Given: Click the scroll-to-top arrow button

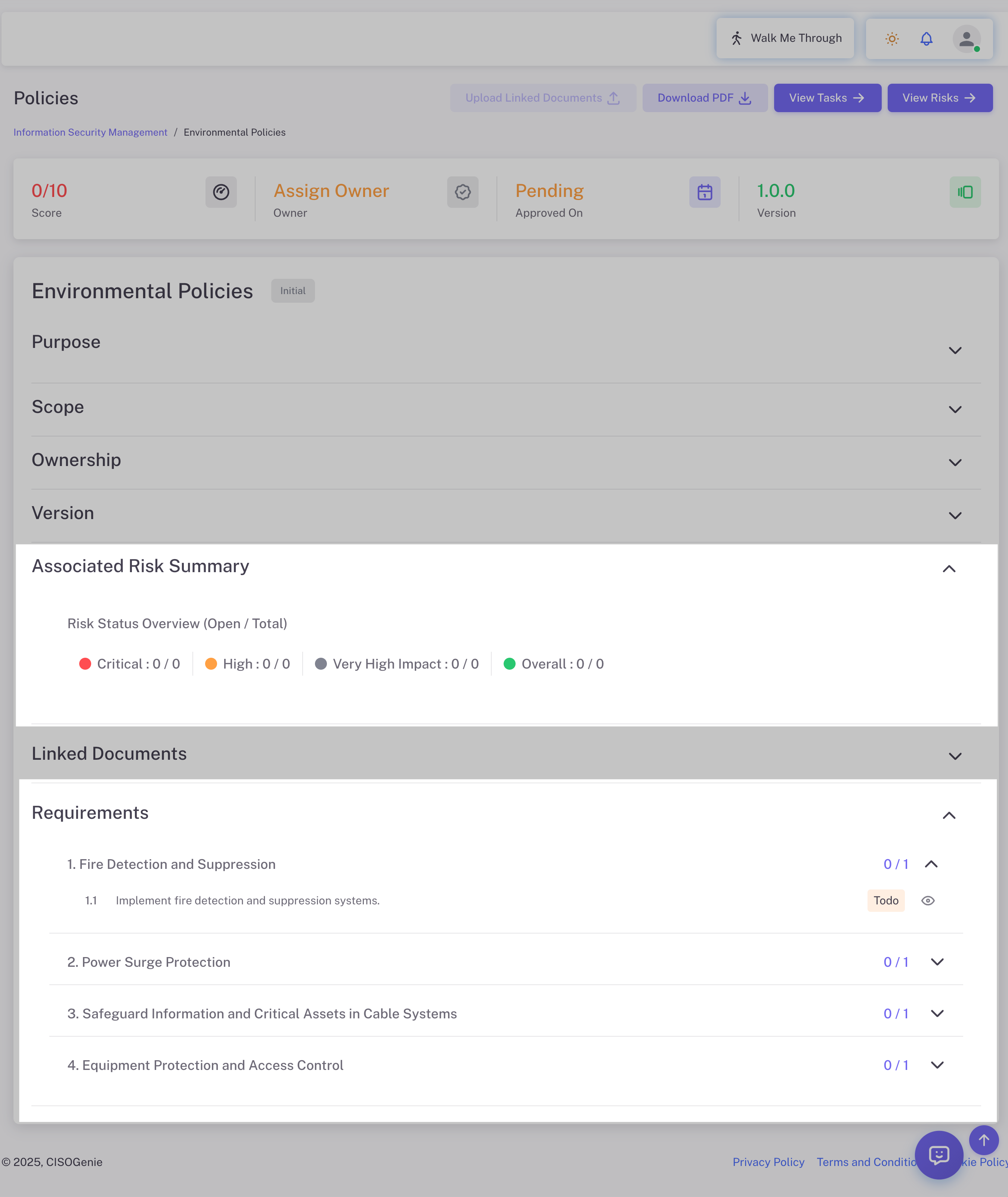Looking at the screenshot, I should (983, 1141).
